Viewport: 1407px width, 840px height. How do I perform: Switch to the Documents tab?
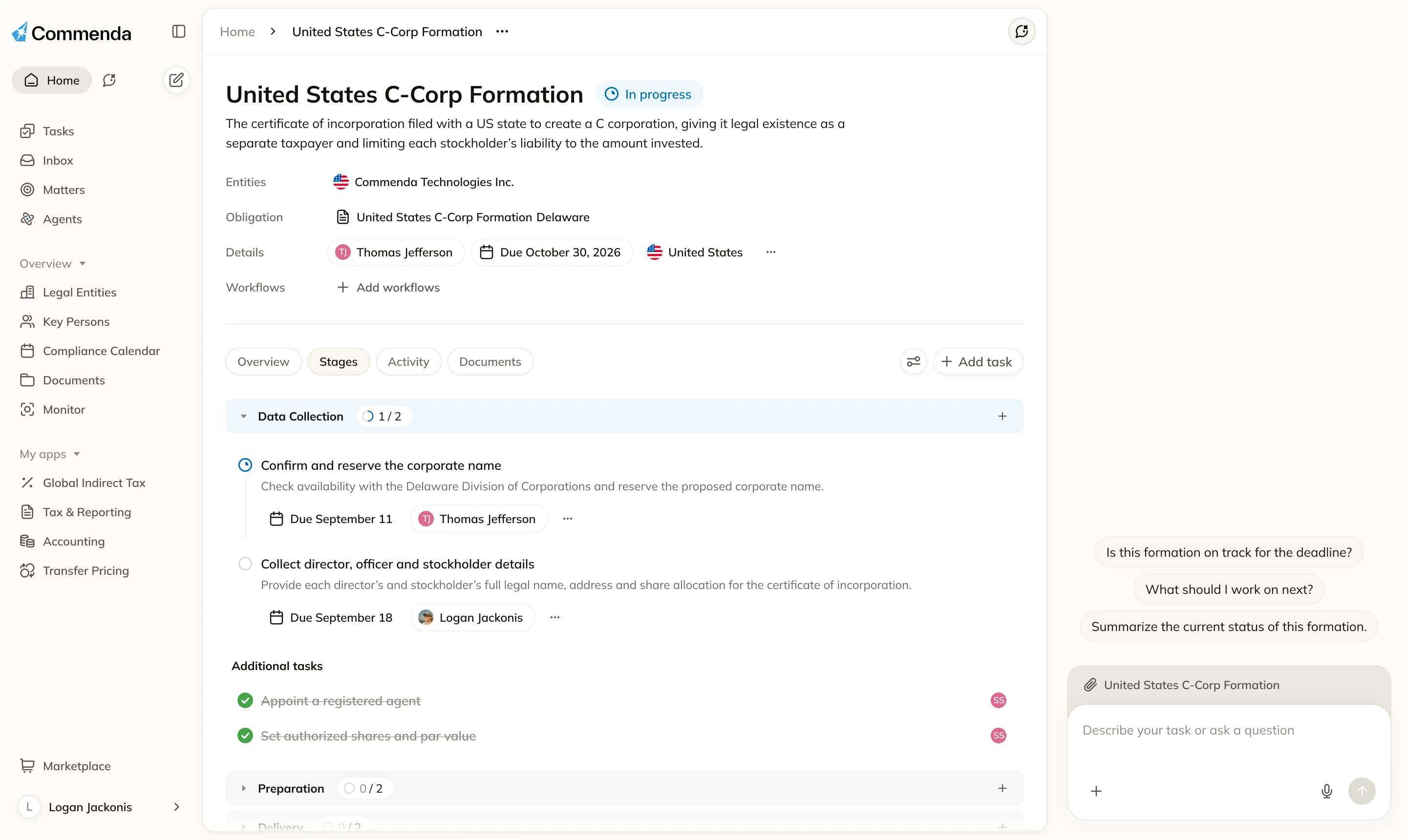tap(490, 362)
